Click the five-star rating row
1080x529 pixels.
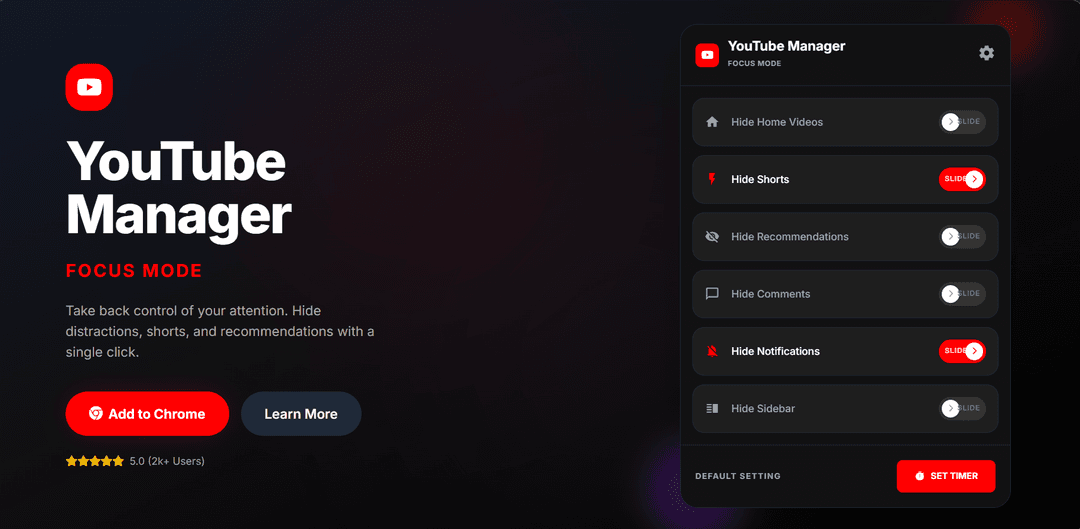tap(95, 461)
